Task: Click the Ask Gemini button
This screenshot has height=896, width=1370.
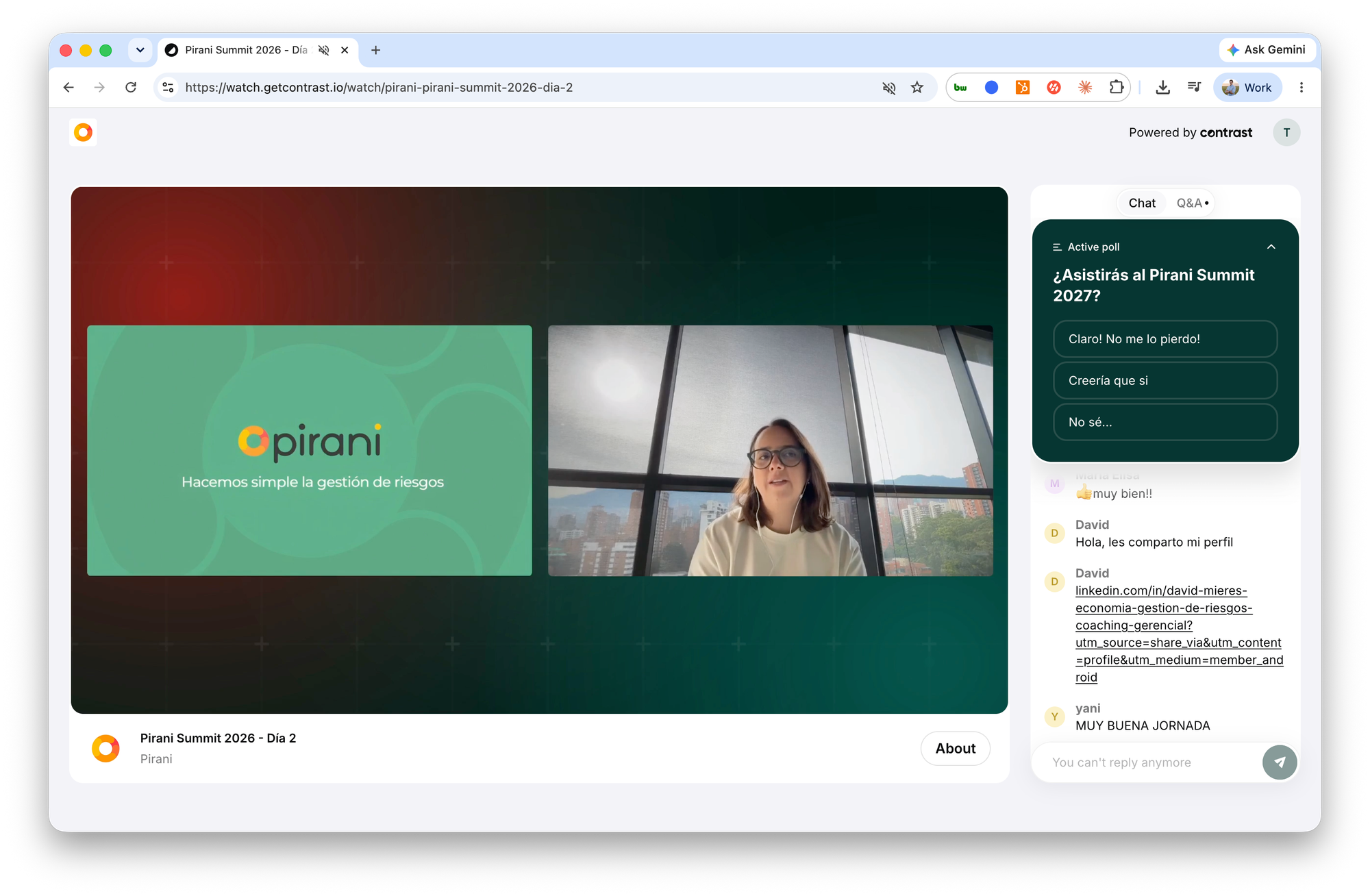Action: [x=1266, y=49]
